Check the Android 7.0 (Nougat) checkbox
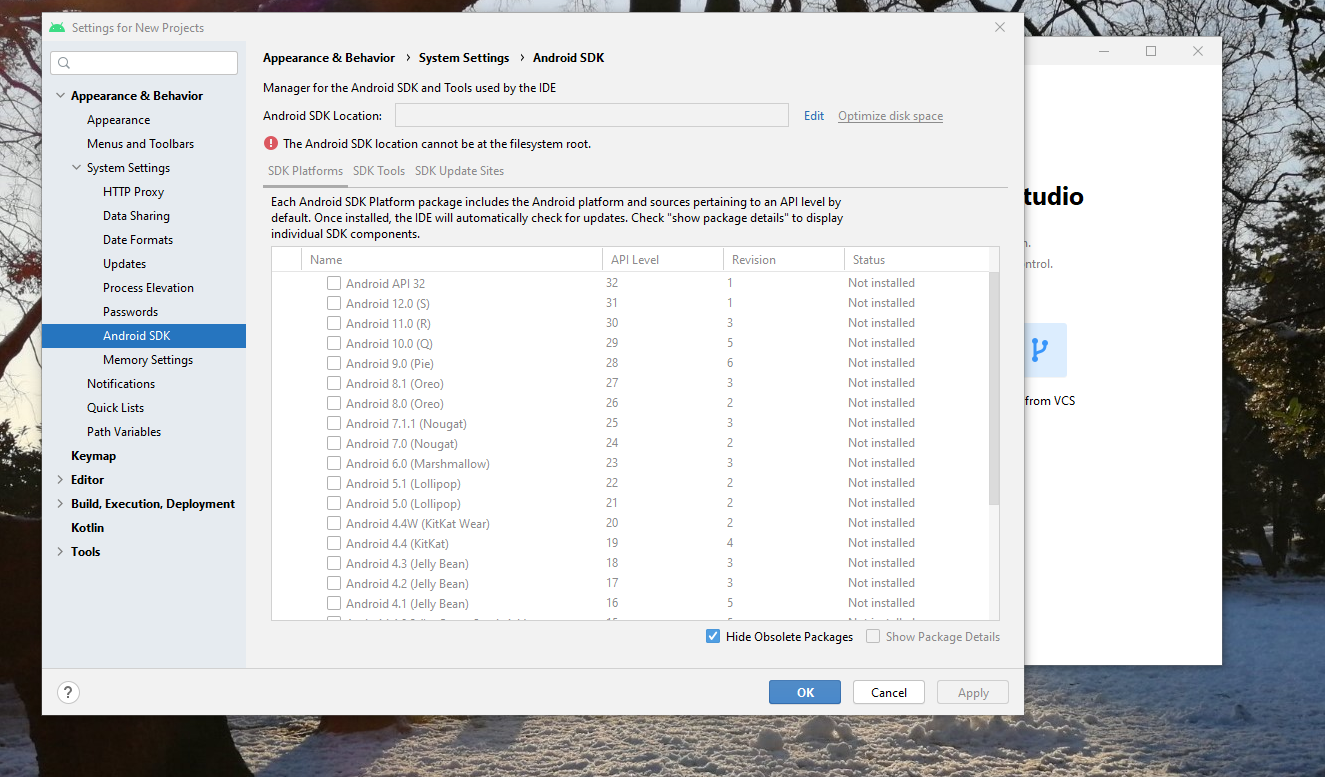 coord(334,443)
